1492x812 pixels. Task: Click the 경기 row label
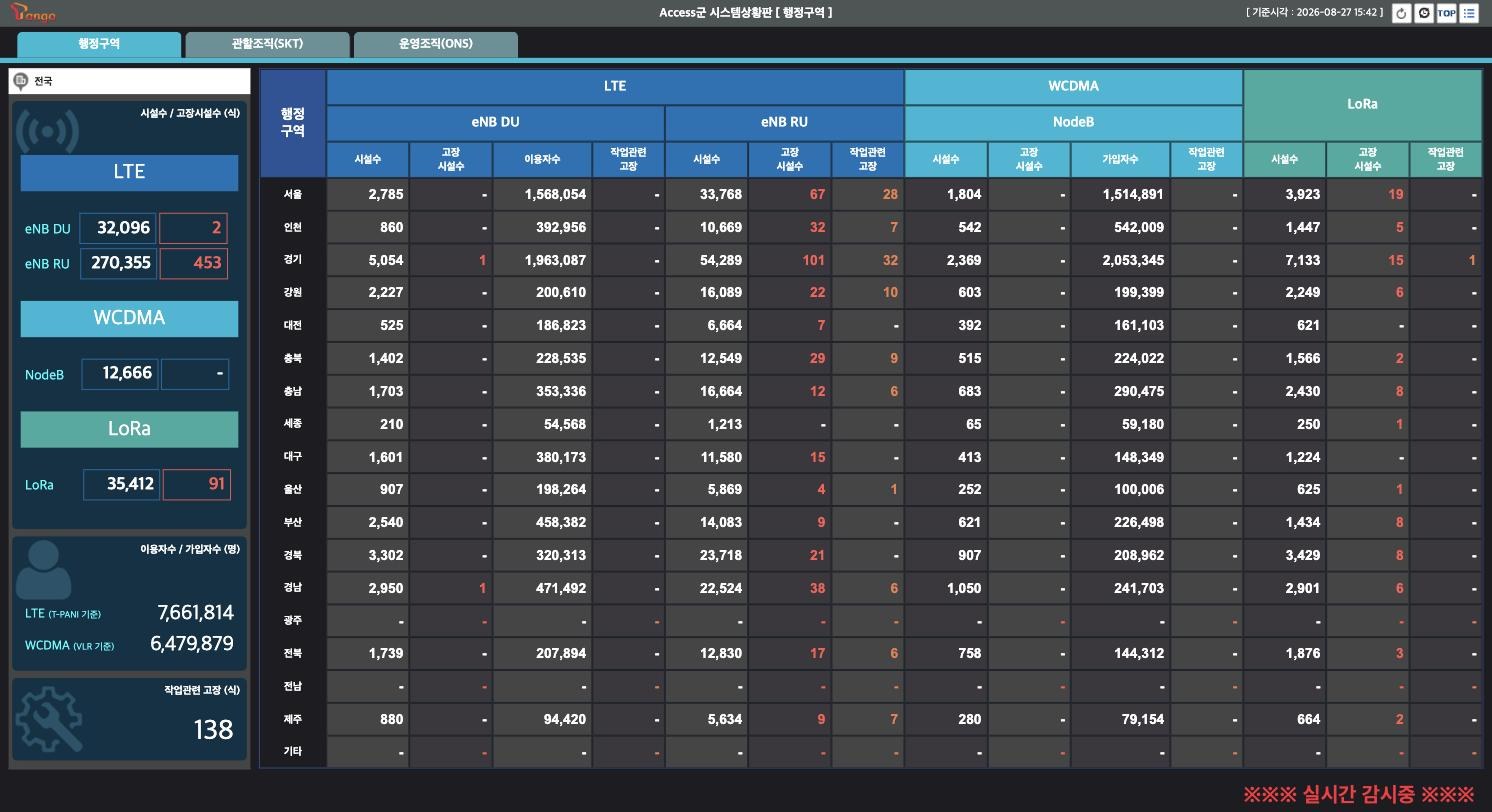[x=292, y=260]
